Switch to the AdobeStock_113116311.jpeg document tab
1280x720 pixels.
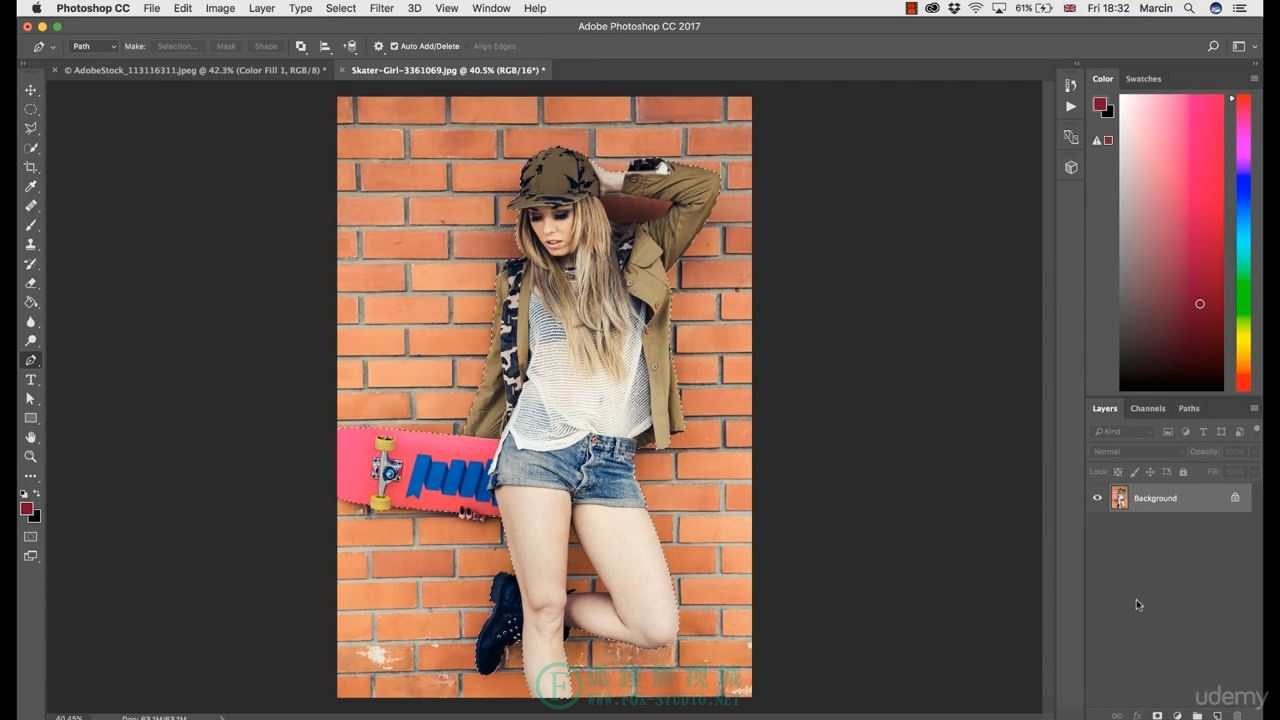point(195,70)
